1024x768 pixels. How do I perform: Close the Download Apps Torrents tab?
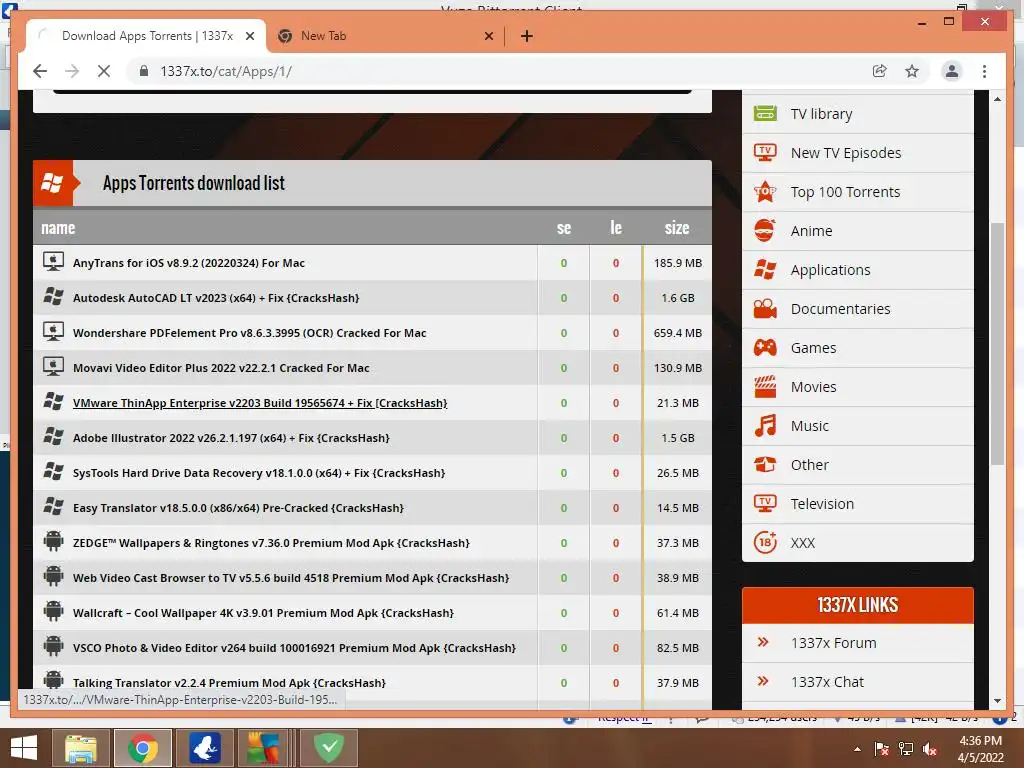pos(249,36)
